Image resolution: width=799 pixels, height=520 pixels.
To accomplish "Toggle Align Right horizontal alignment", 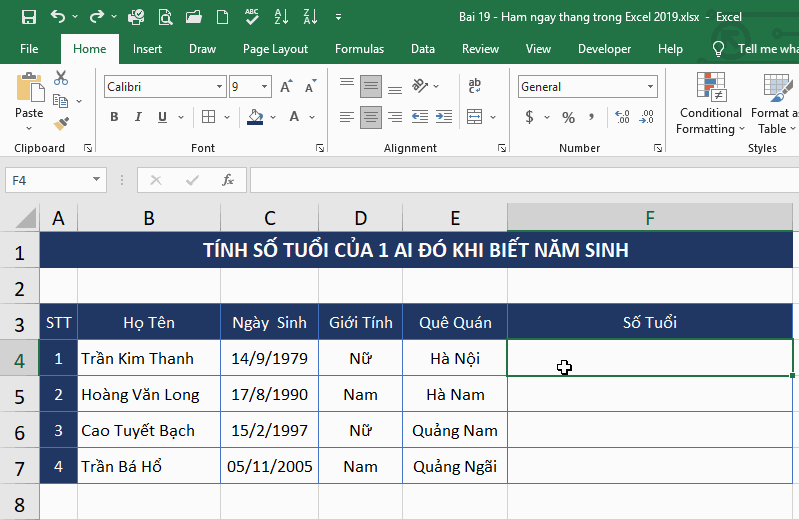I will click(x=395, y=117).
